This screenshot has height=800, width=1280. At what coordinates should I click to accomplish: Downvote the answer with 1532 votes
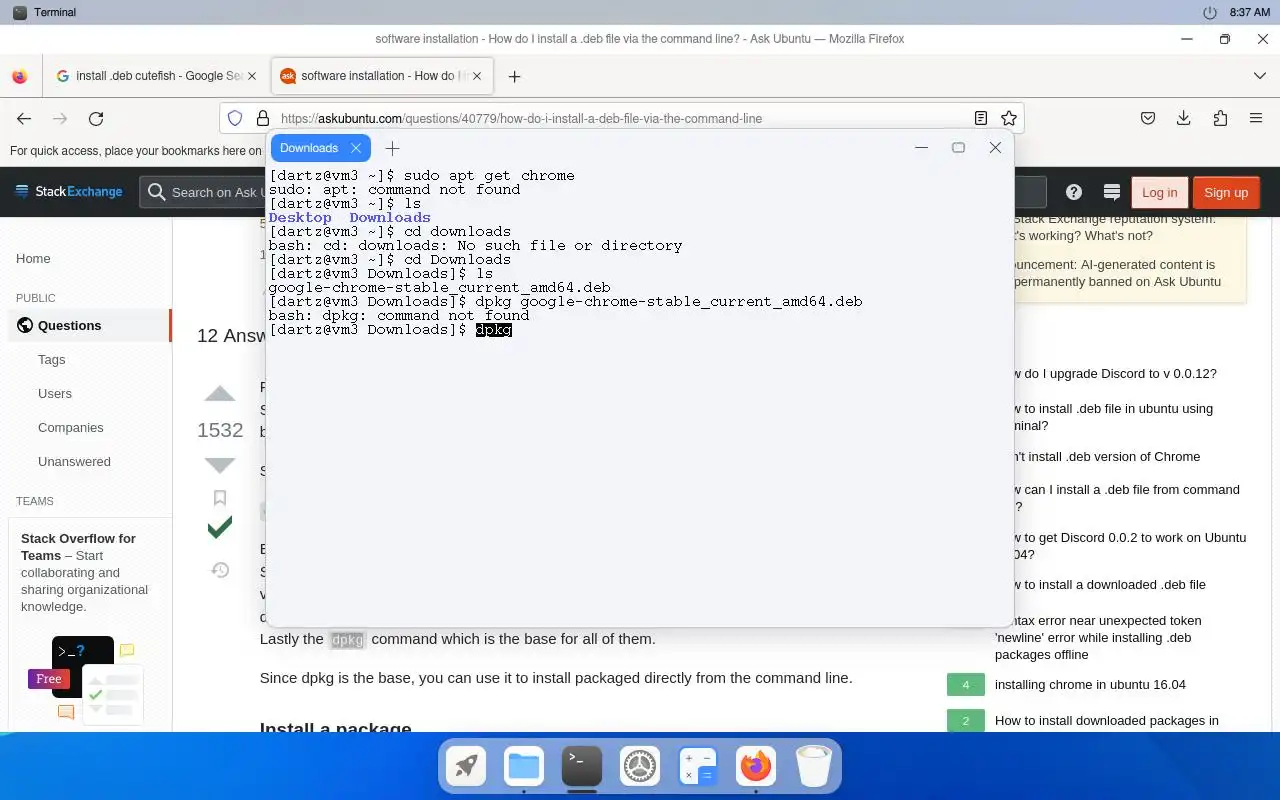coord(220,465)
